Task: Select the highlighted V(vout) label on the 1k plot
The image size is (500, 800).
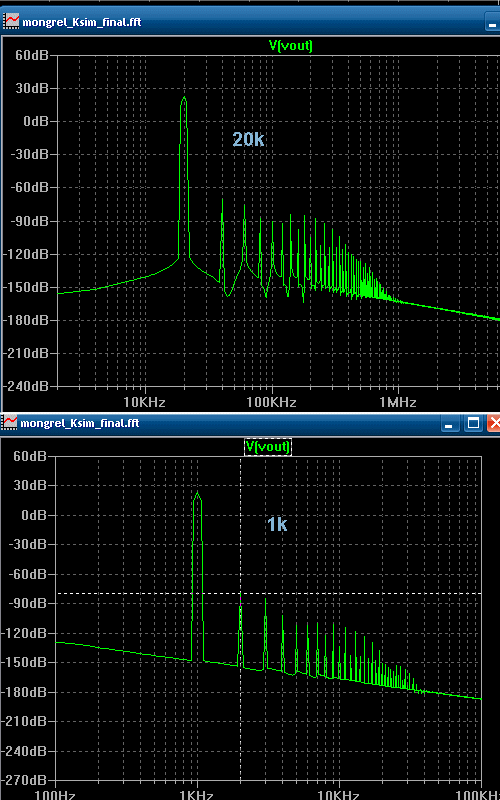Action: click(x=268, y=447)
